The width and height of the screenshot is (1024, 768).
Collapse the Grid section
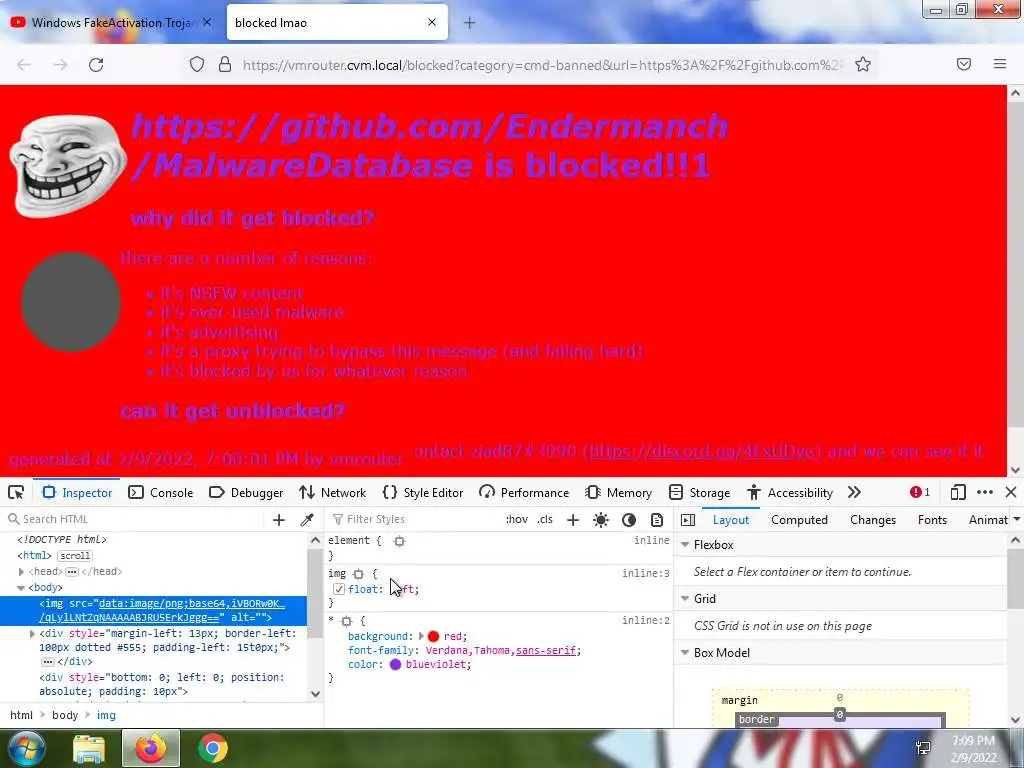[685, 598]
